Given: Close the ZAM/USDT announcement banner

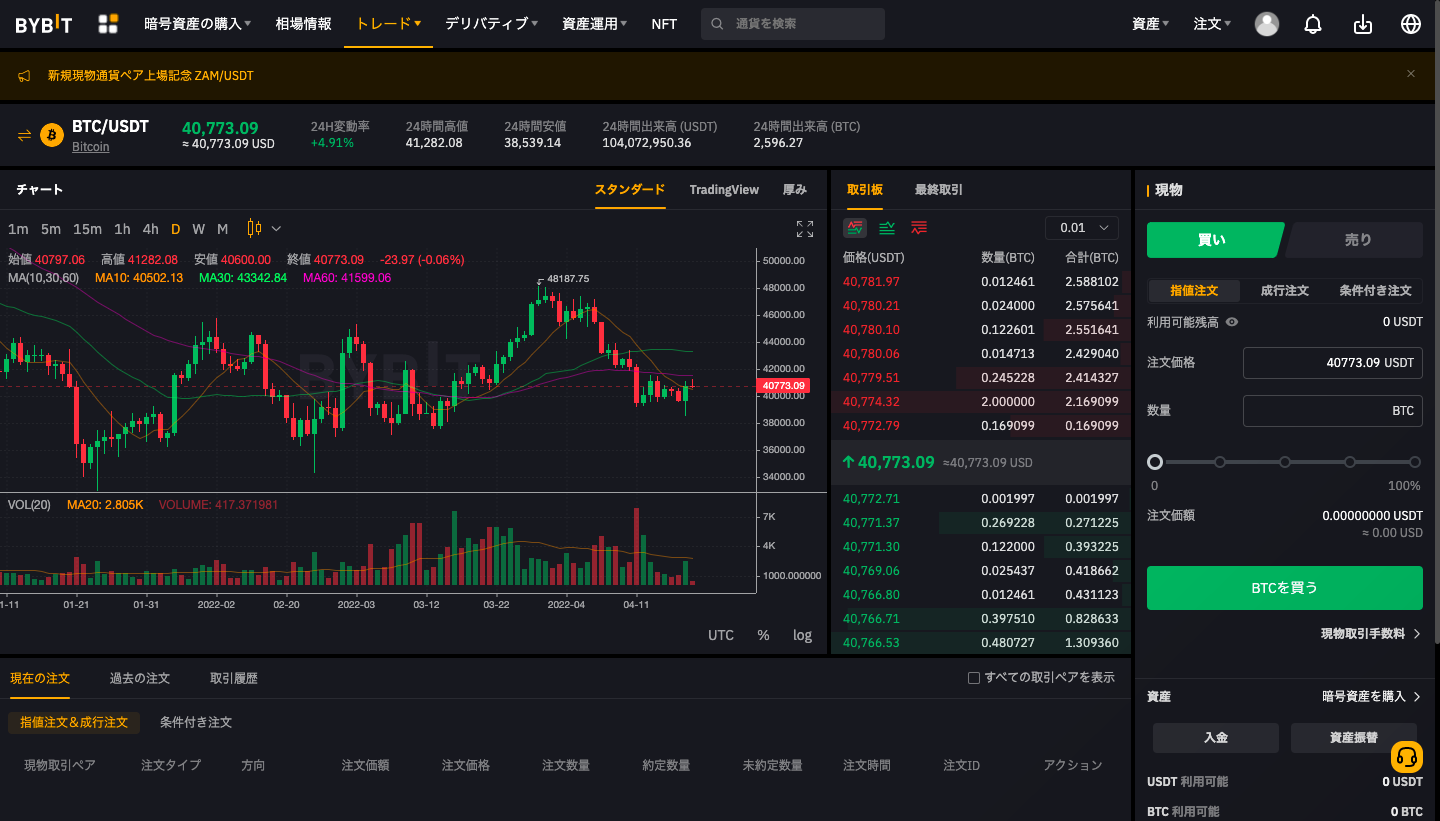Looking at the screenshot, I should 1411,74.
